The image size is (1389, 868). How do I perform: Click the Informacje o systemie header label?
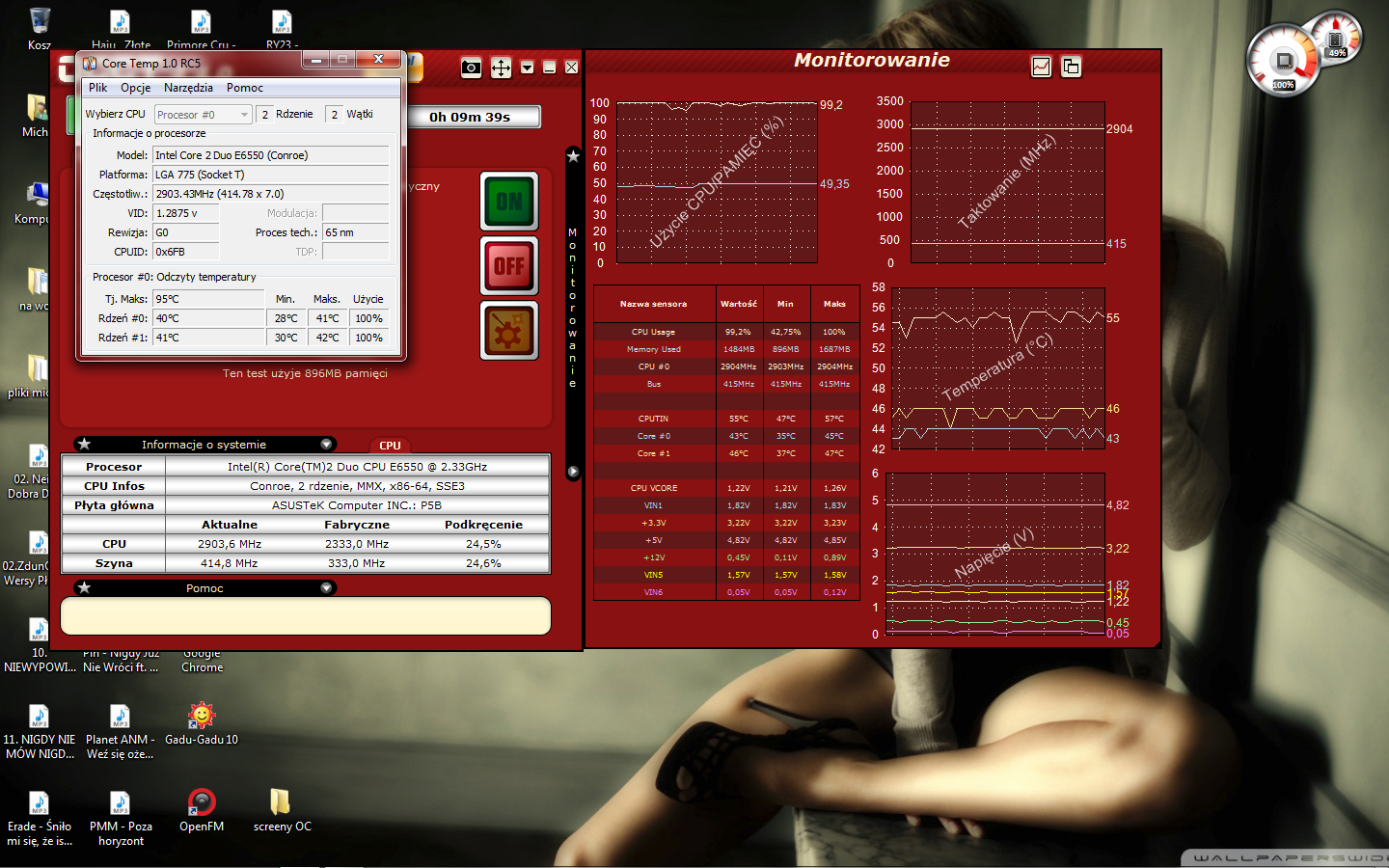click(204, 445)
